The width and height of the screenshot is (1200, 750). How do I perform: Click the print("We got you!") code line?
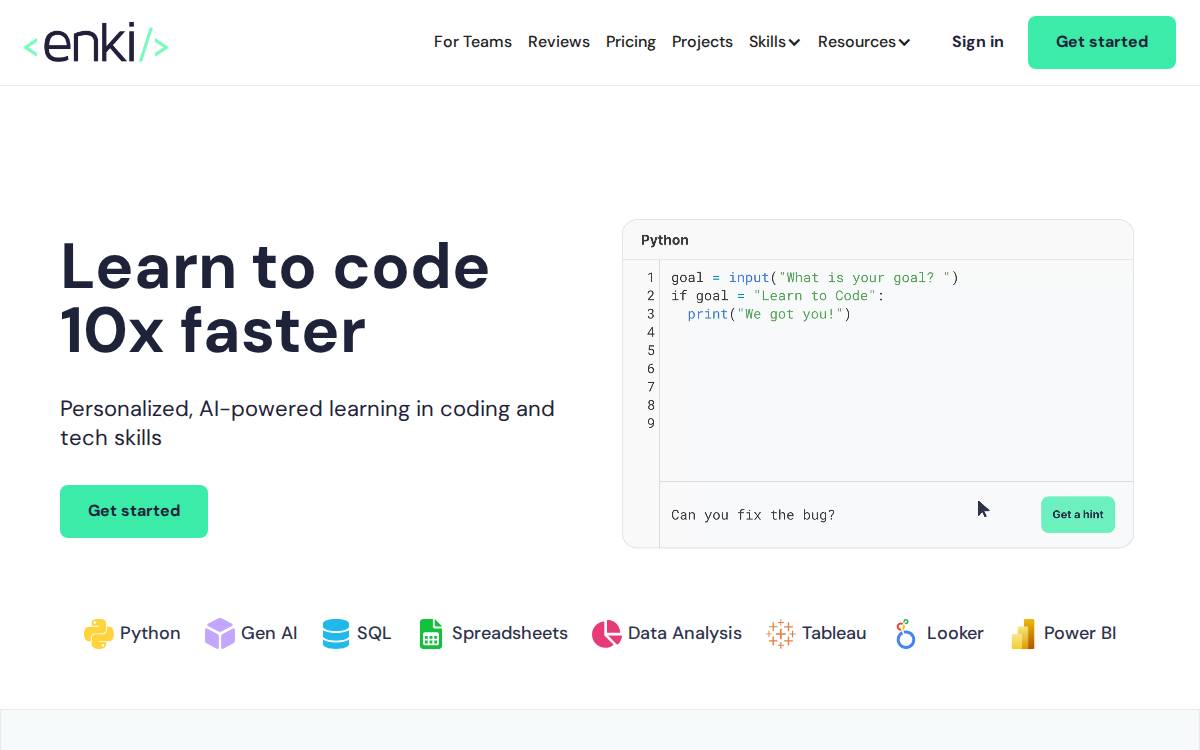[x=769, y=314]
